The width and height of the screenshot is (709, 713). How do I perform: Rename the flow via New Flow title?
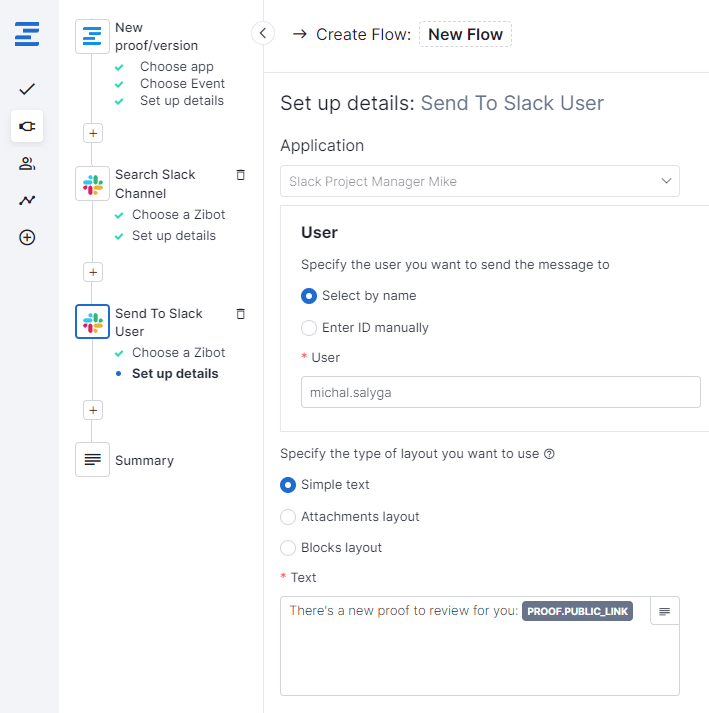coord(465,34)
